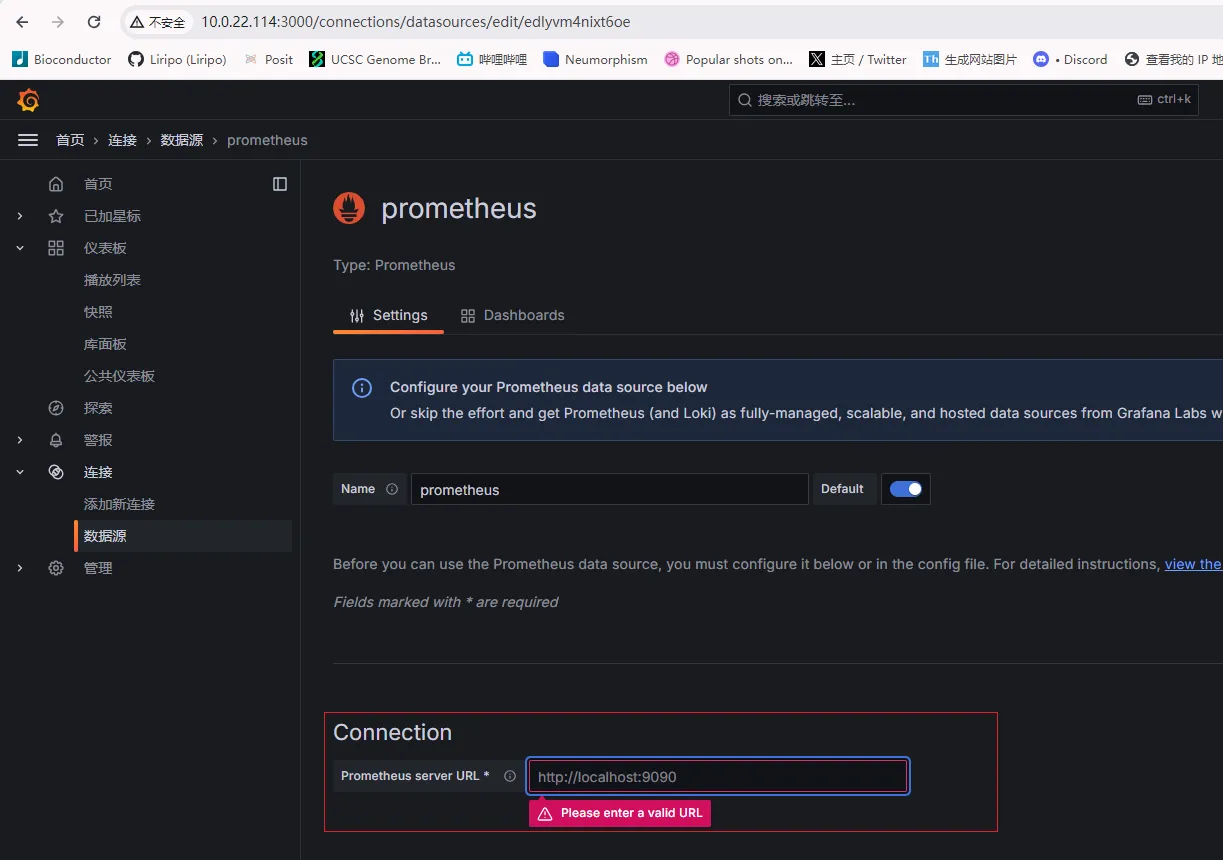This screenshot has width=1223, height=860.
Task: Open Add new connection in sidebar
Action: (x=119, y=504)
